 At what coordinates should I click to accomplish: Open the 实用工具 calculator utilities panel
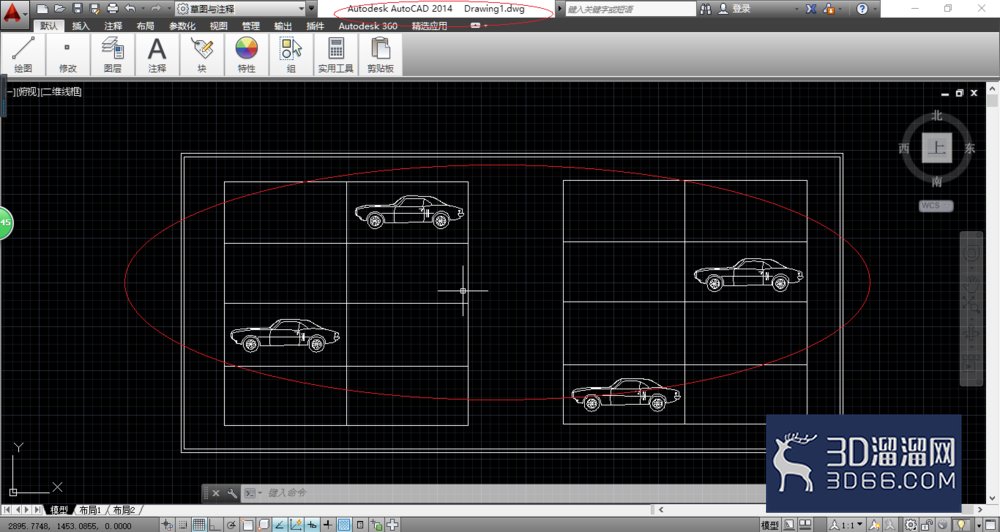pyautogui.click(x=335, y=55)
